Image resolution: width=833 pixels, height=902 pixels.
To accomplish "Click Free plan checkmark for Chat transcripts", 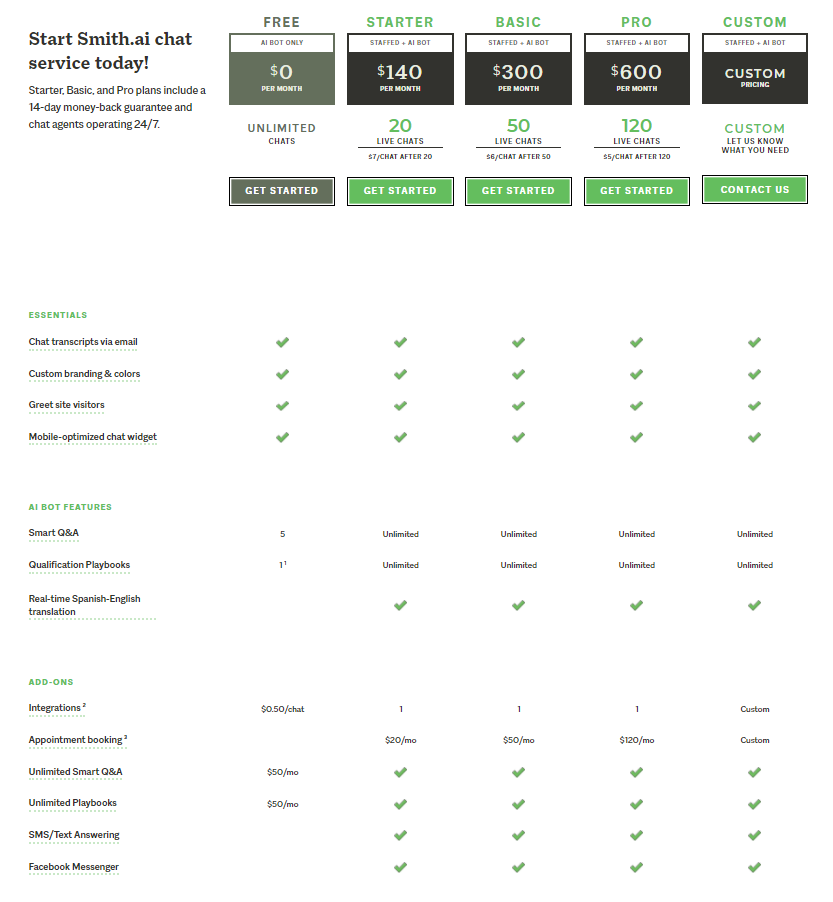I will [x=282, y=342].
